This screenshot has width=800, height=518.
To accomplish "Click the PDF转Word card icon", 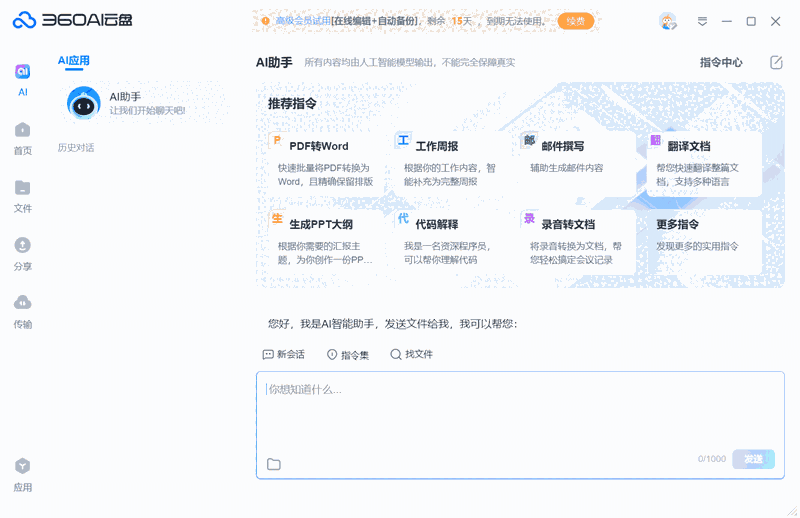I will point(277,140).
